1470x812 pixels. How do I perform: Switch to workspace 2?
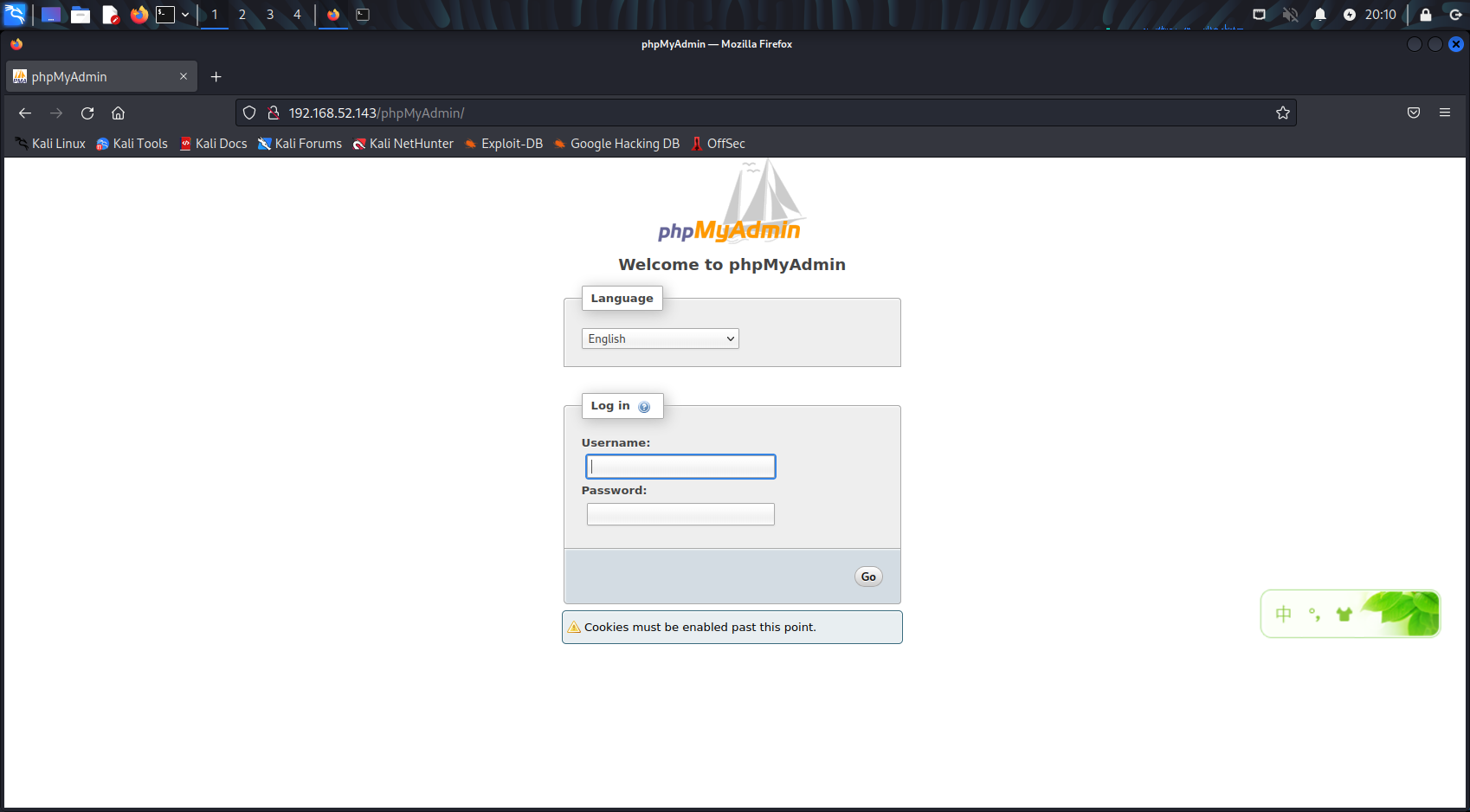pyautogui.click(x=242, y=15)
